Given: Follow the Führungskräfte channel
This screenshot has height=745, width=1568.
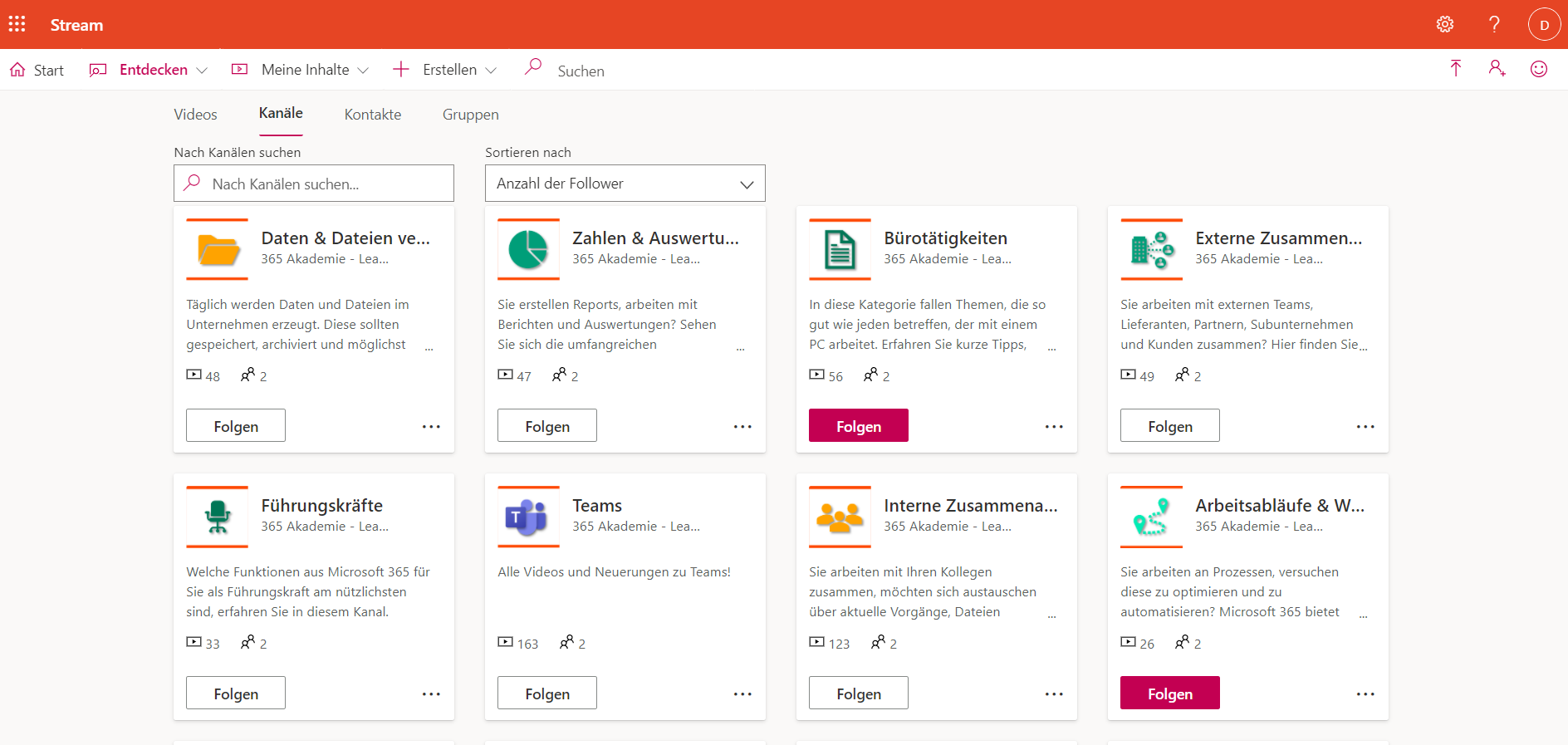Looking at the screenshot, I should coord(236,693).
